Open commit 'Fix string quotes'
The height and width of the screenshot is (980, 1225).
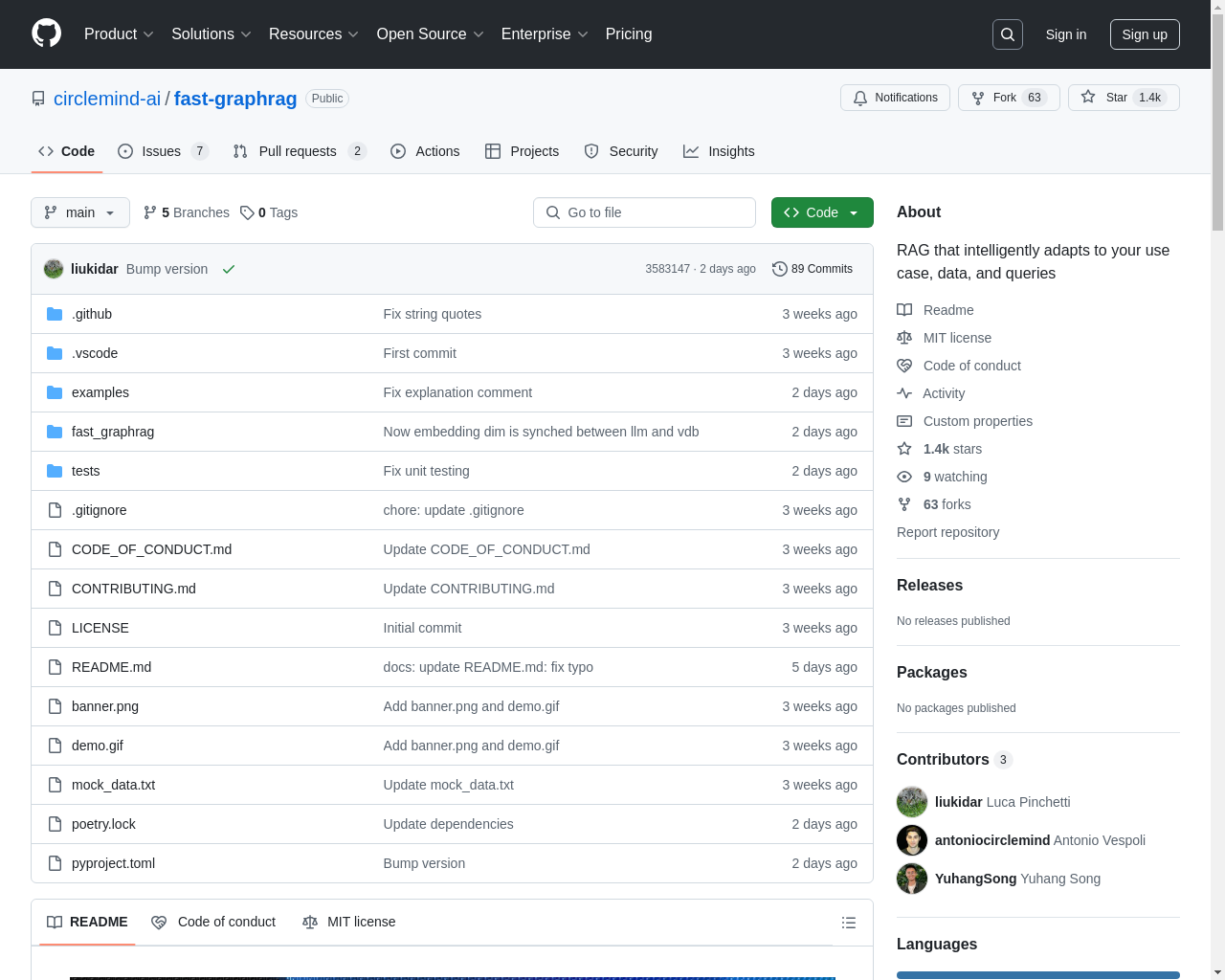coord(433,314)
